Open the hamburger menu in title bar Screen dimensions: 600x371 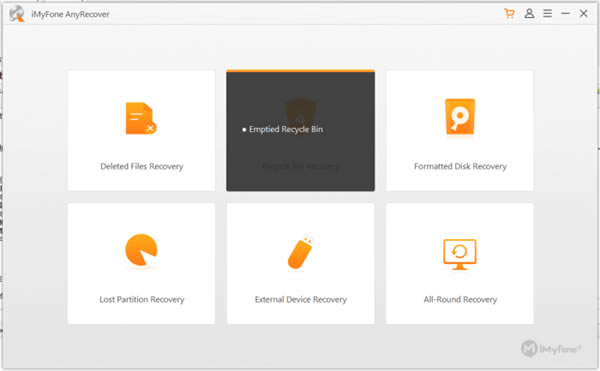548,14
